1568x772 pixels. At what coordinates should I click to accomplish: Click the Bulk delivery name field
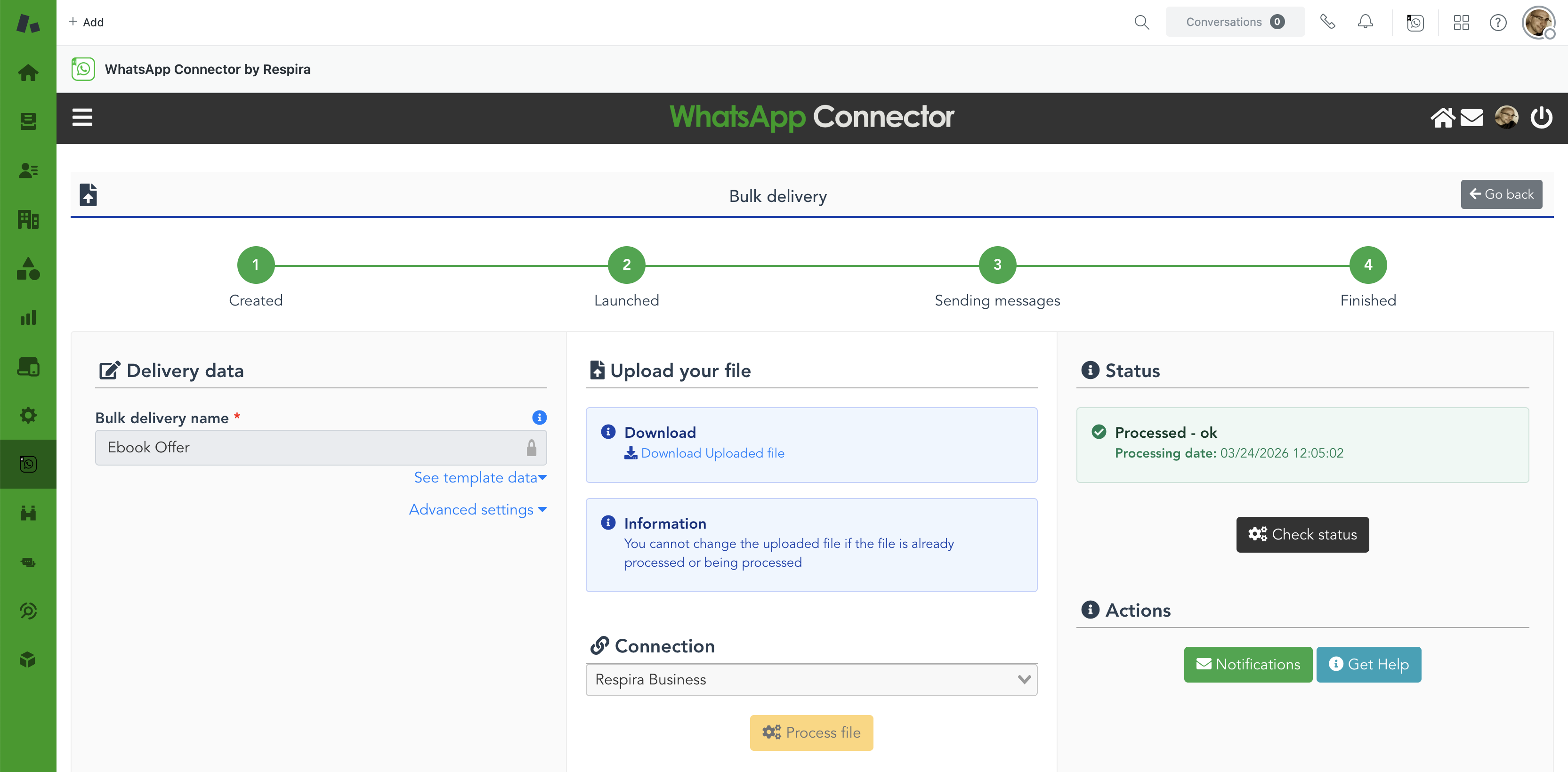(321, 447)
